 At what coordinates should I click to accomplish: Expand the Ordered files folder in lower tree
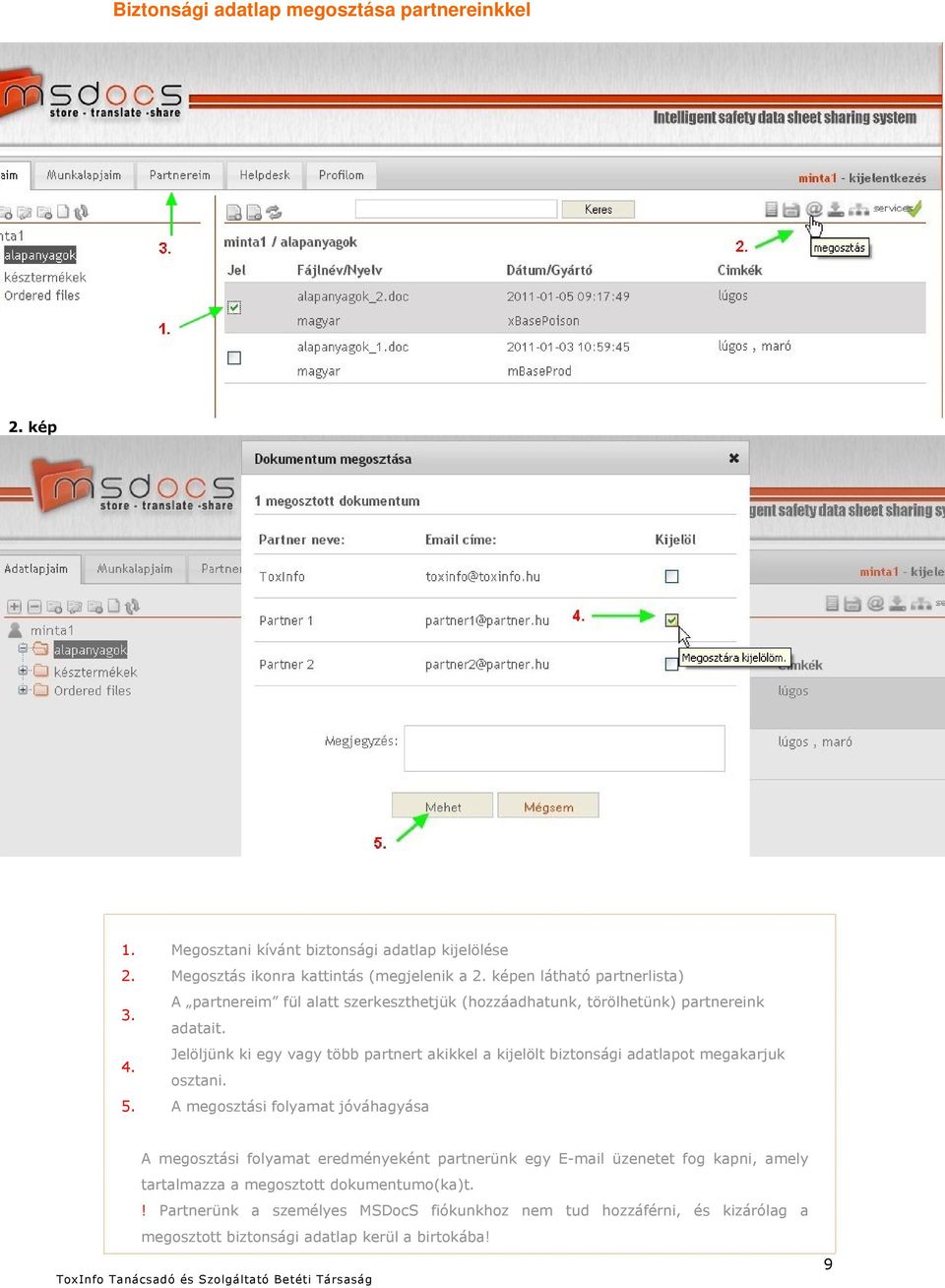coord(23,689)
